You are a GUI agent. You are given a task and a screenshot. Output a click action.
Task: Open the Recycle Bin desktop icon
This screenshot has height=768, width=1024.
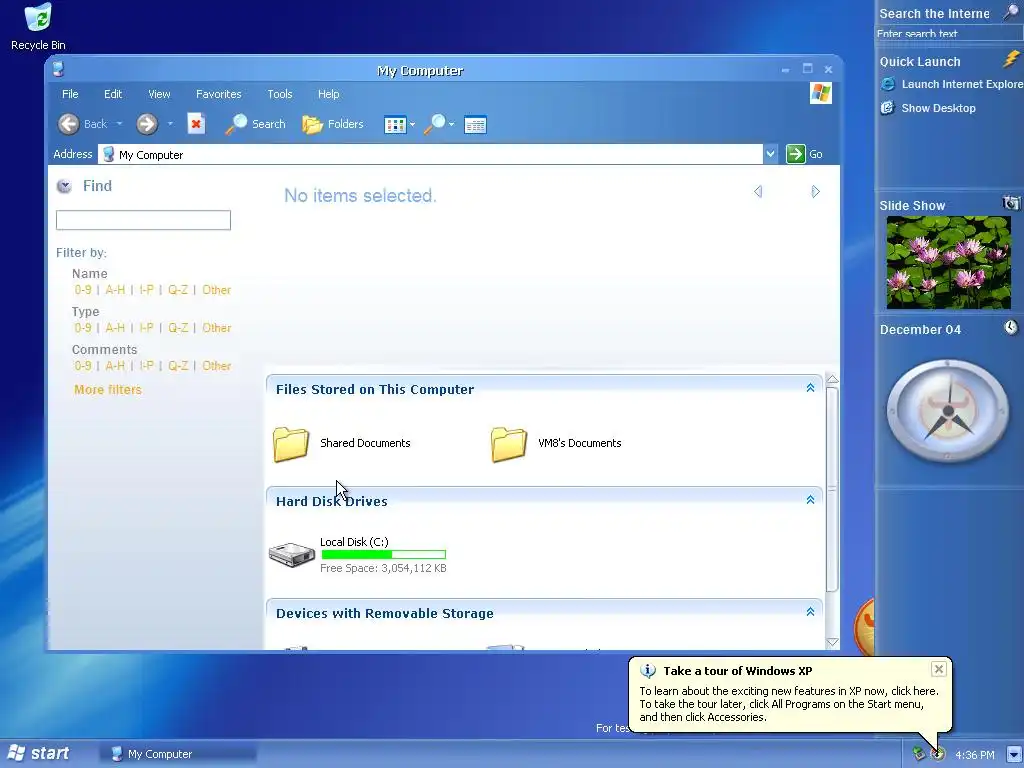[38, 27]
